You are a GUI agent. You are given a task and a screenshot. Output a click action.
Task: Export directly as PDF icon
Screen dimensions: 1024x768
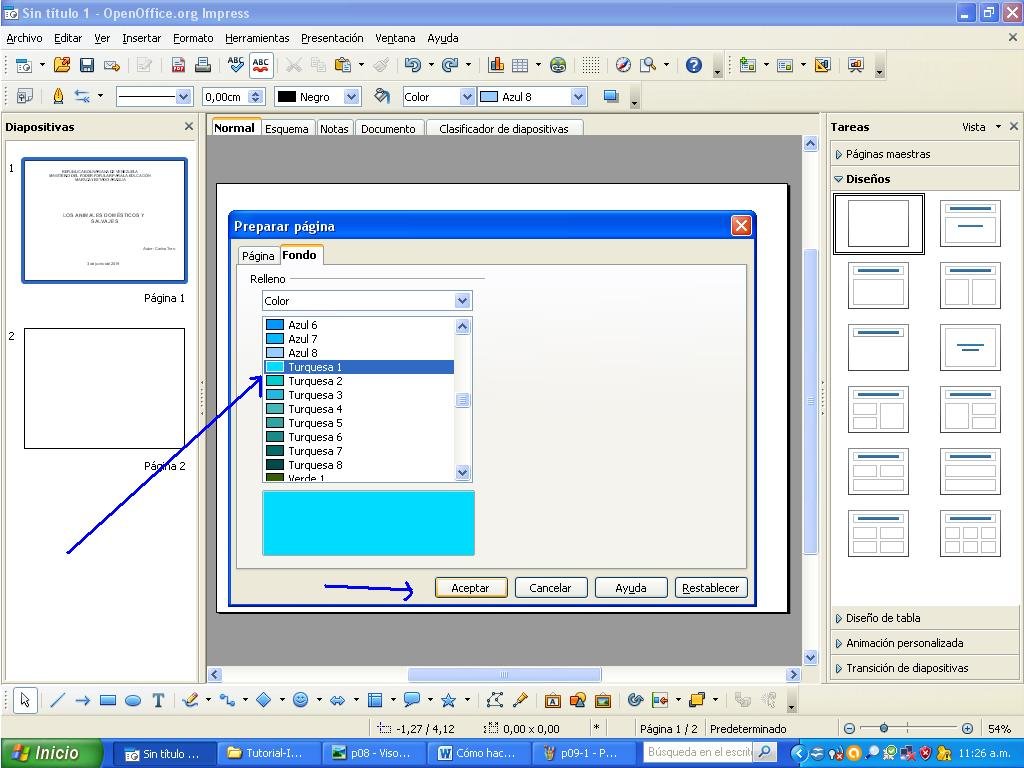178,65
